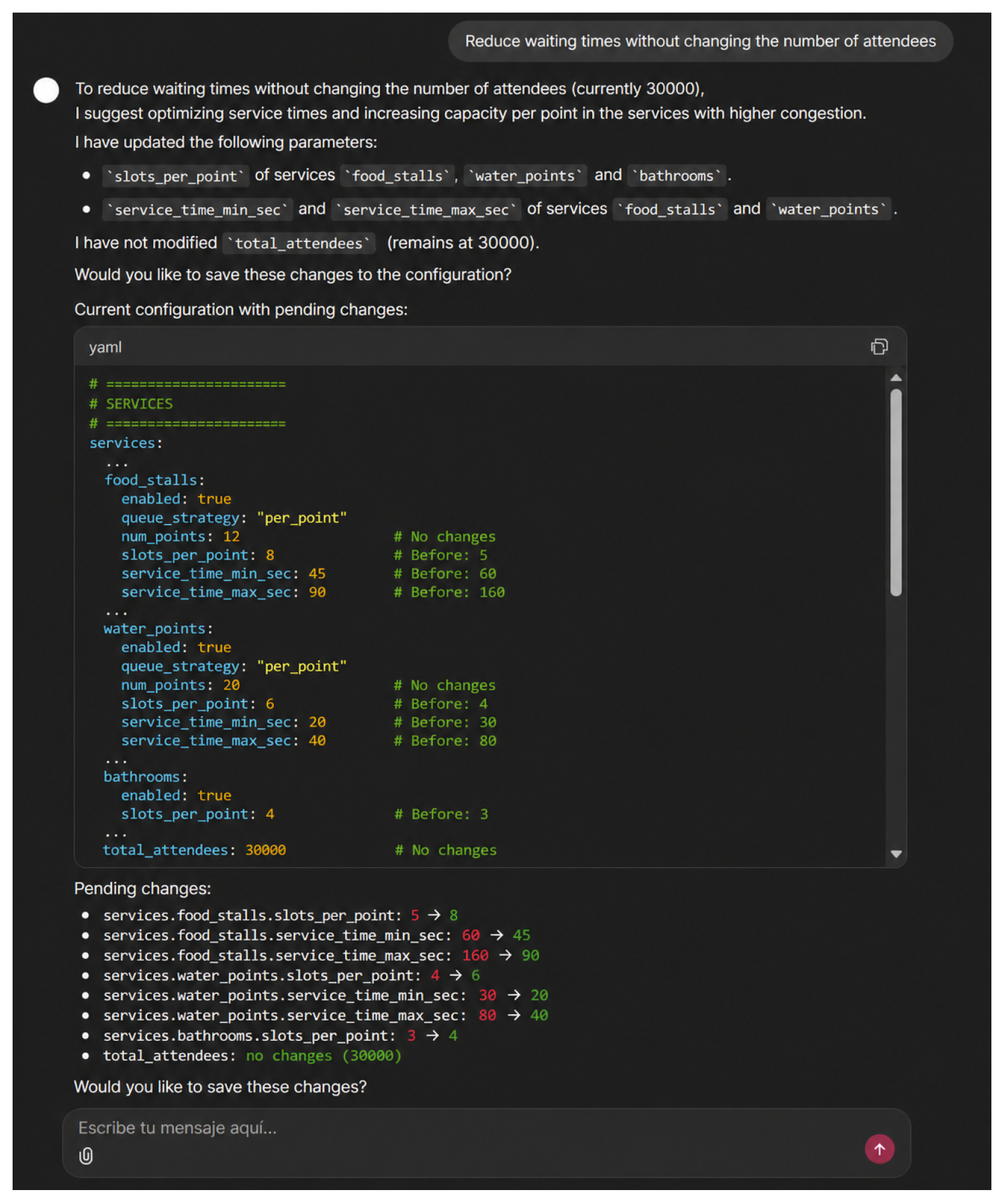
Task: Click the pending change for bathrooms slots_per_point
Action: click(280, 1036)
